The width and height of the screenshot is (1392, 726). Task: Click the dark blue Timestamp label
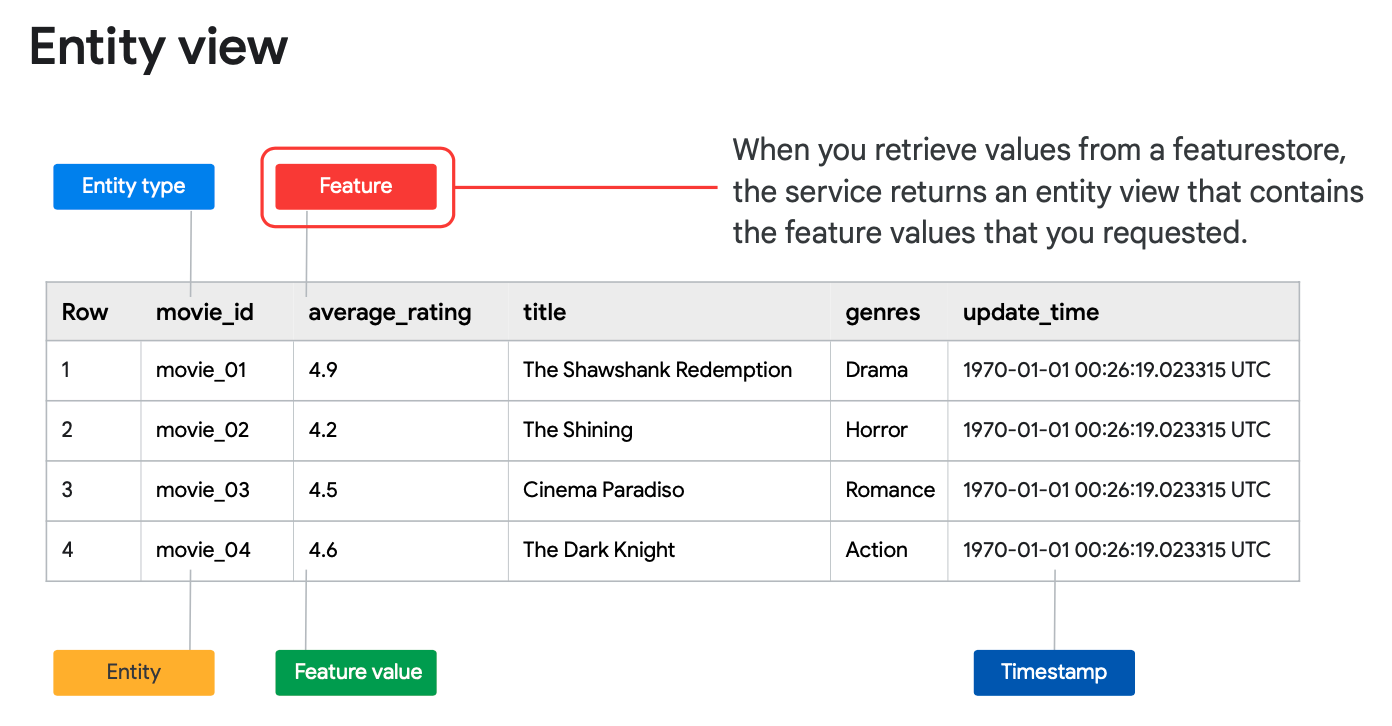[x=1054, y=672]
